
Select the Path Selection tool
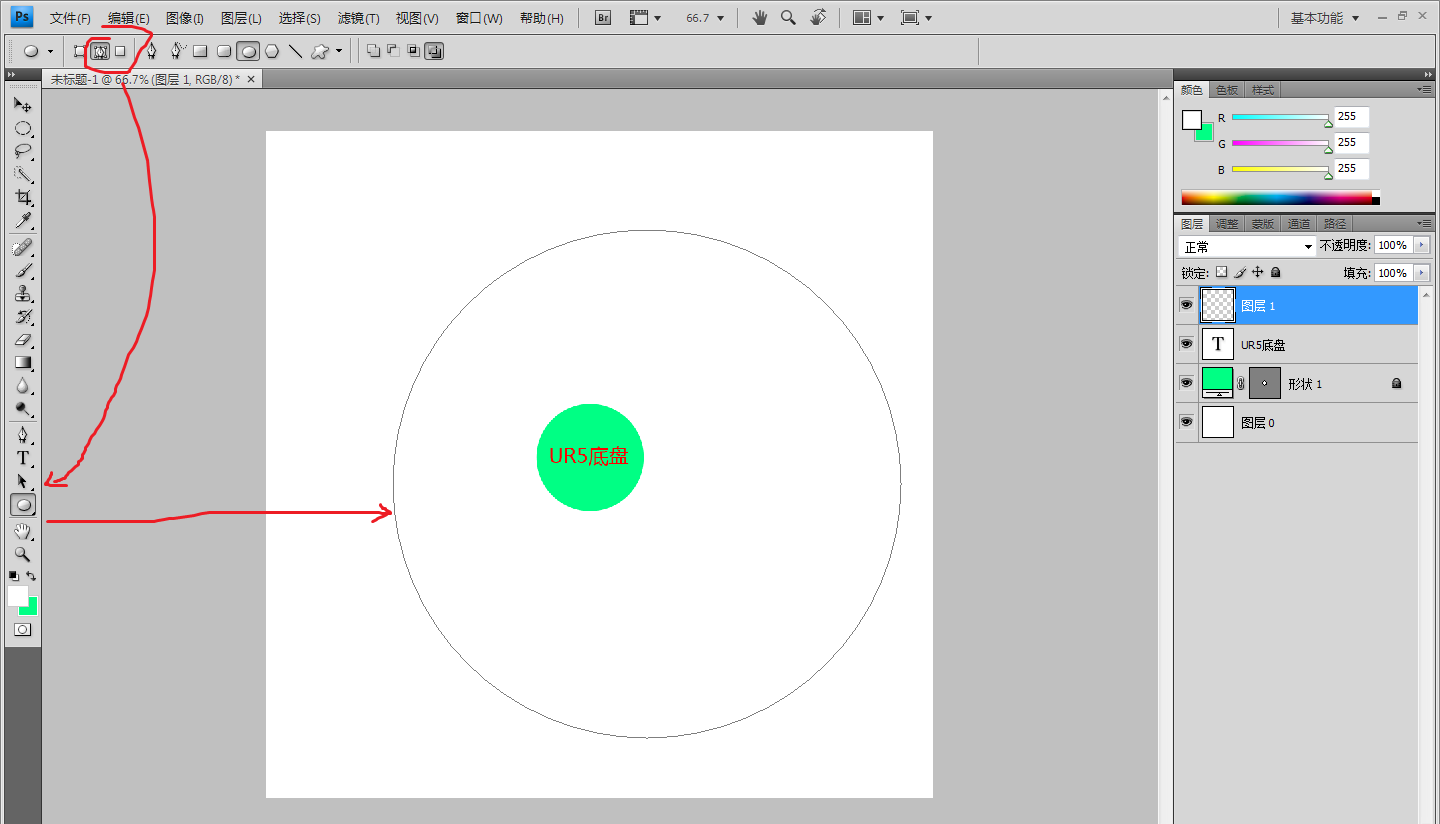point(23,481)
